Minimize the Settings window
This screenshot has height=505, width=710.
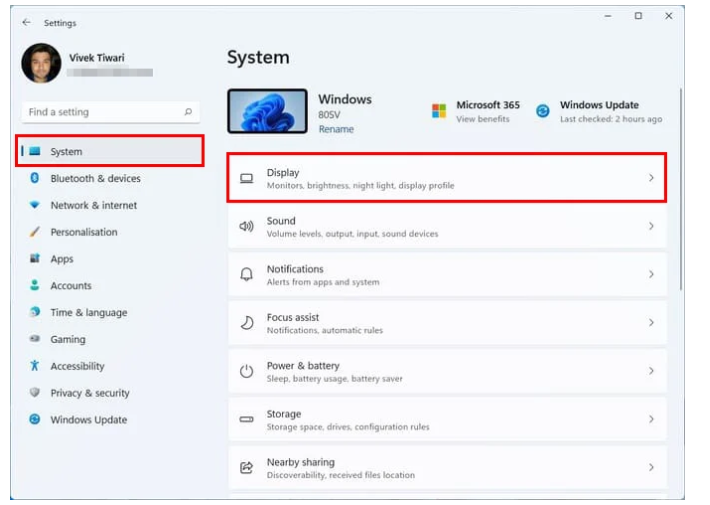pyautogui.click(x=608, y=16)
